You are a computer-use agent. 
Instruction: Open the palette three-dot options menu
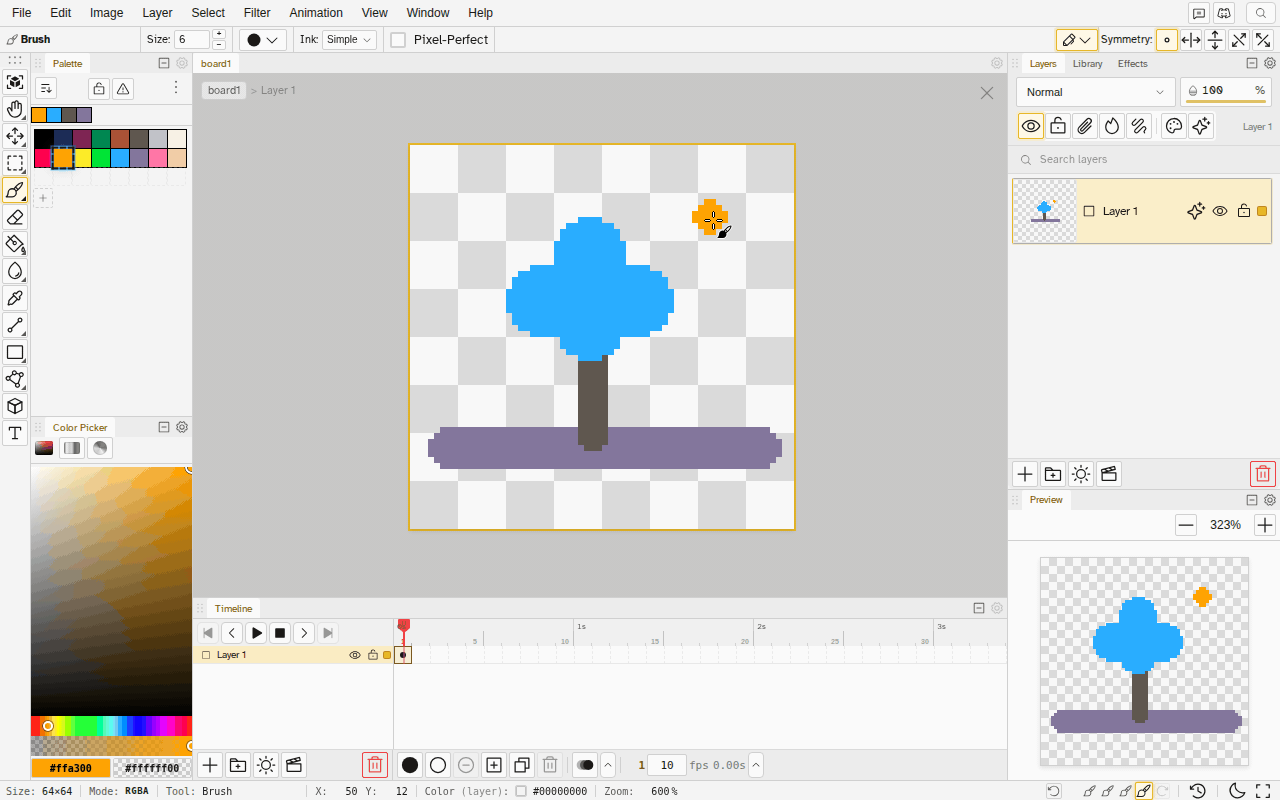point(176,88)
